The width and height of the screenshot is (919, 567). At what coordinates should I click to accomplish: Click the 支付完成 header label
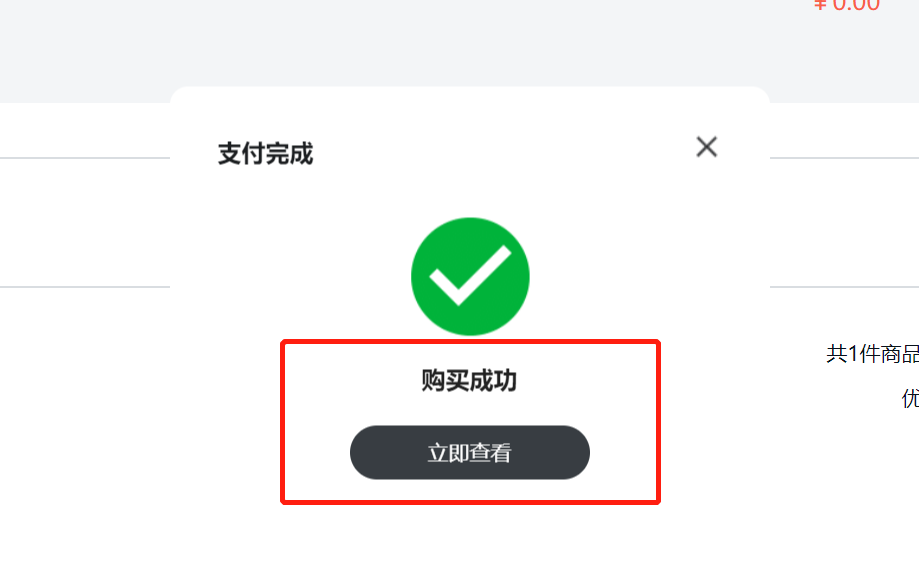tap(266, 154)
